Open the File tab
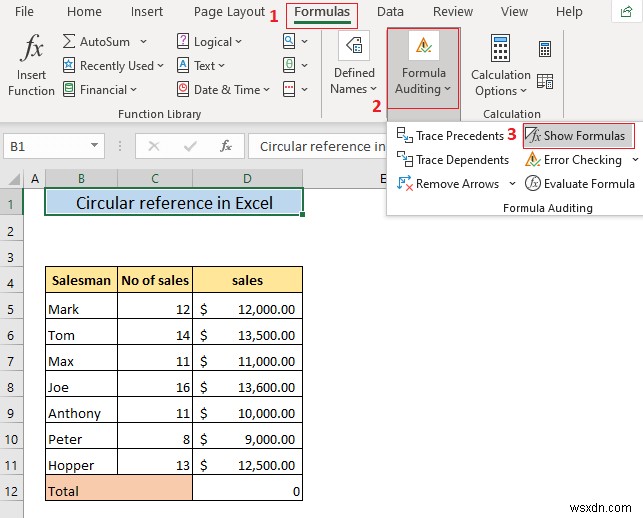 (x=24, y=11)
